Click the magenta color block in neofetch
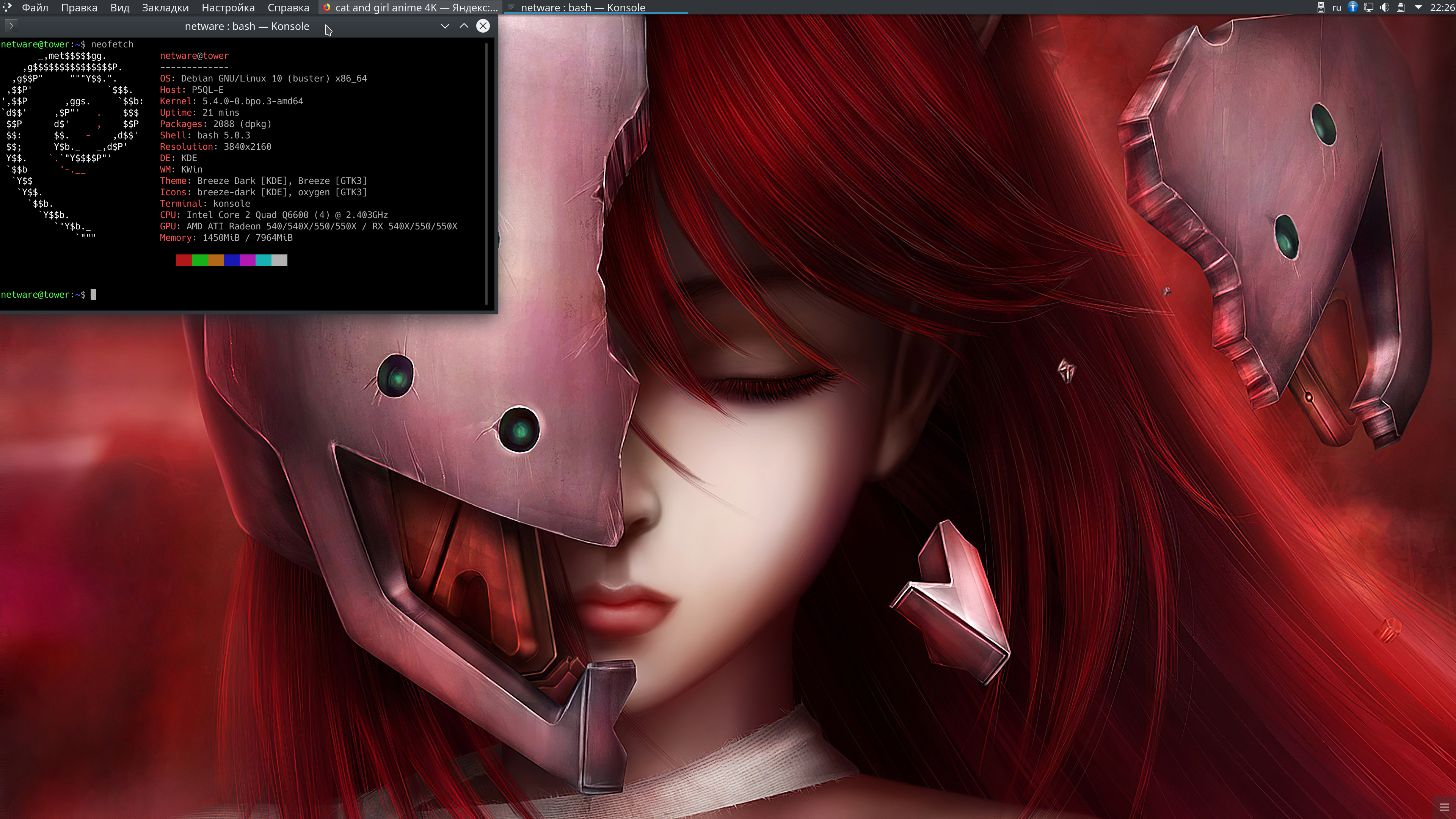 point(248,260)
